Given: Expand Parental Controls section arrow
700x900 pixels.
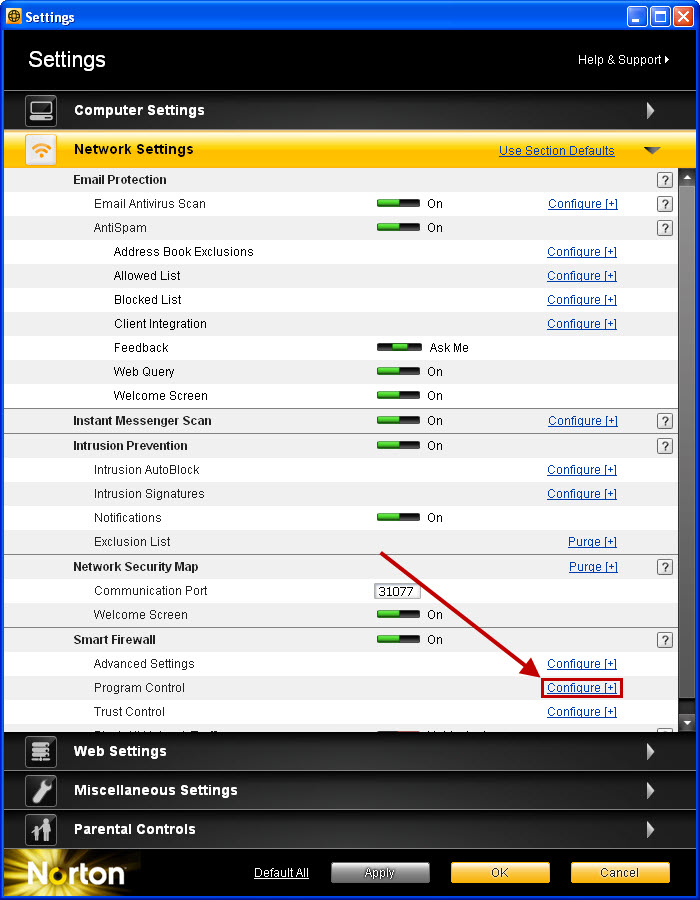Looking at the screenshot, I should (x=651, y=829).
